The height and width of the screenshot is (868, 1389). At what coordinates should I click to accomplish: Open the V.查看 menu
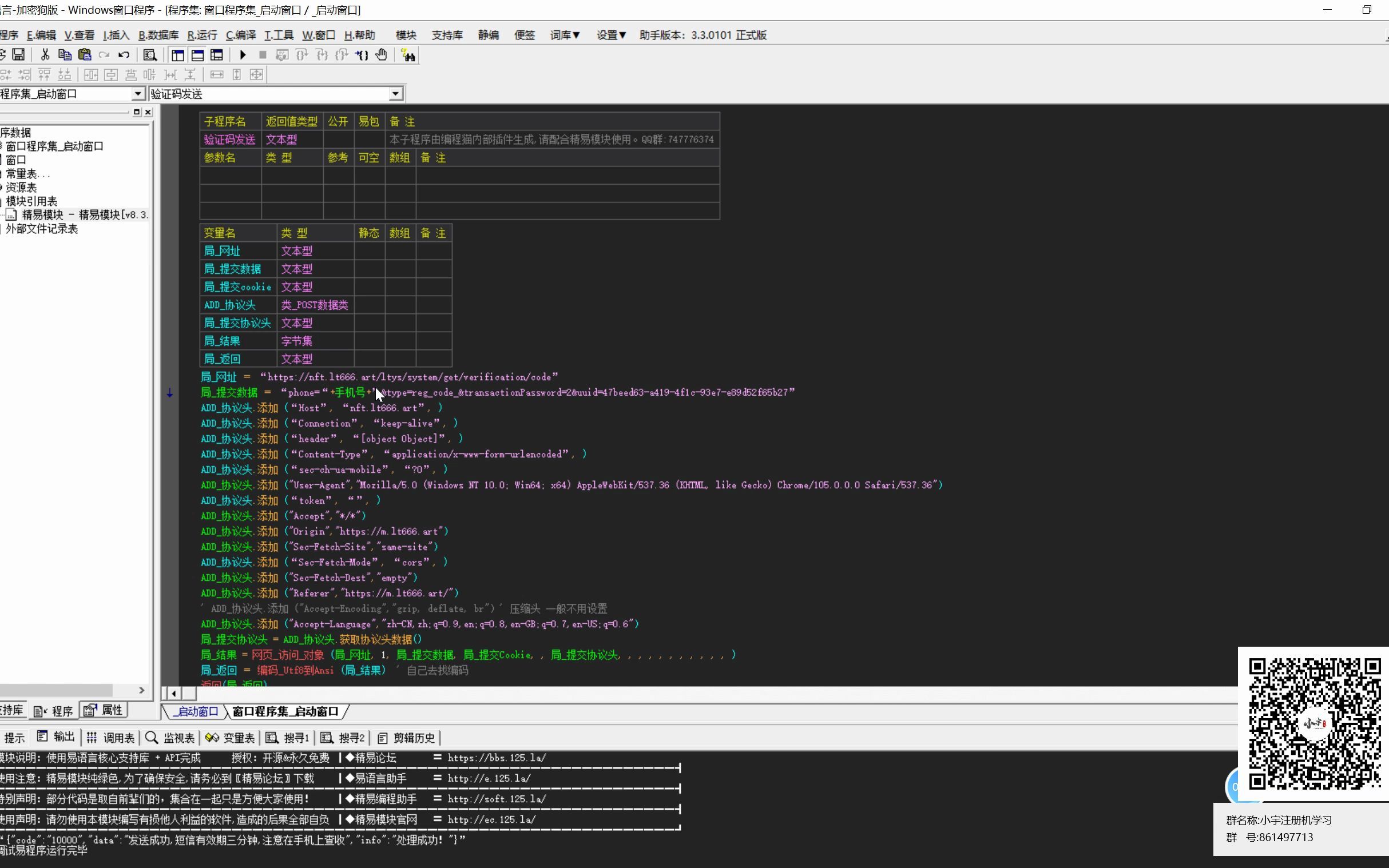tap(80, 35)
